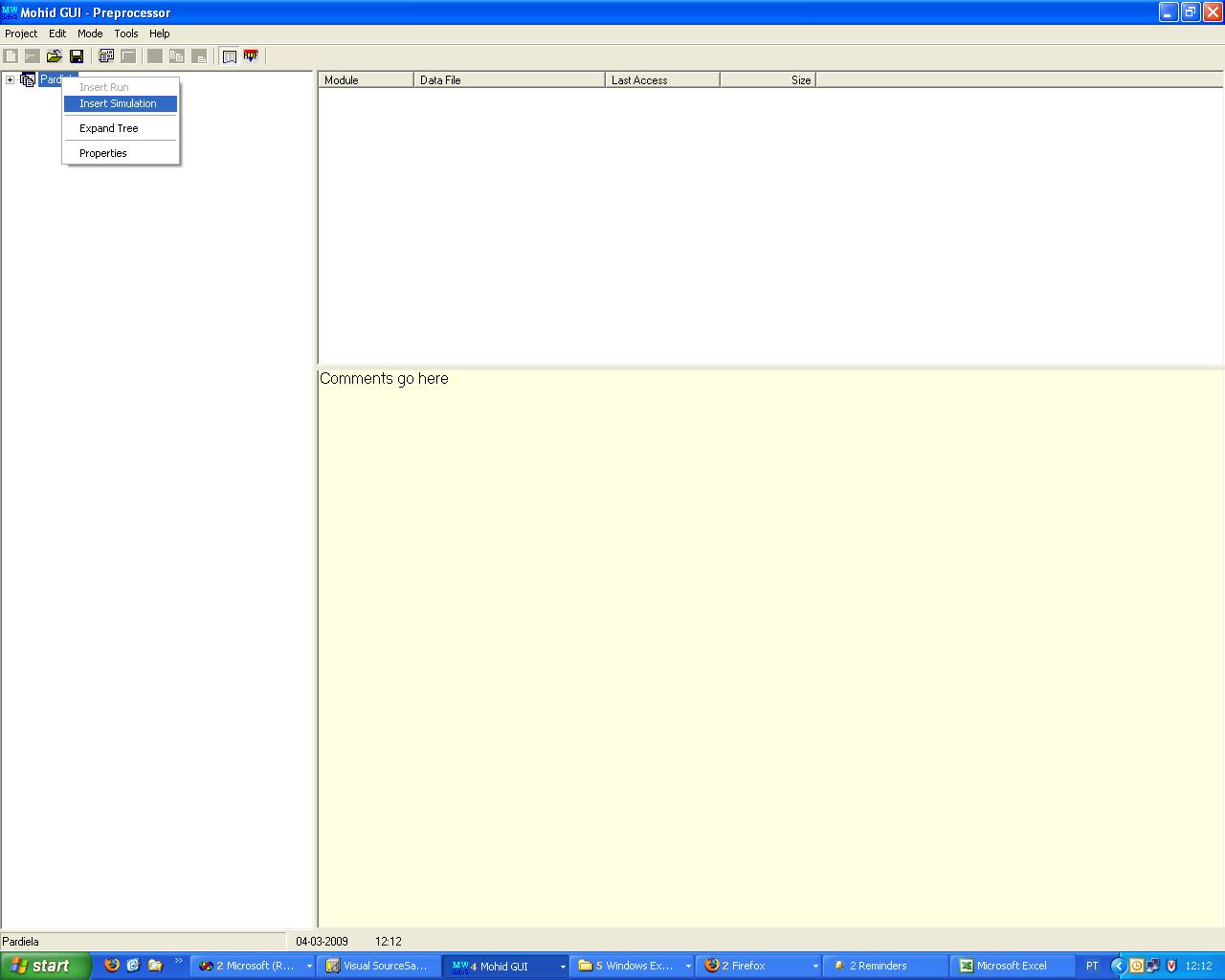Open the Firefox taskbar group dropdown arrow
This screenshot has height=980, width=1225.
(815, 967)
